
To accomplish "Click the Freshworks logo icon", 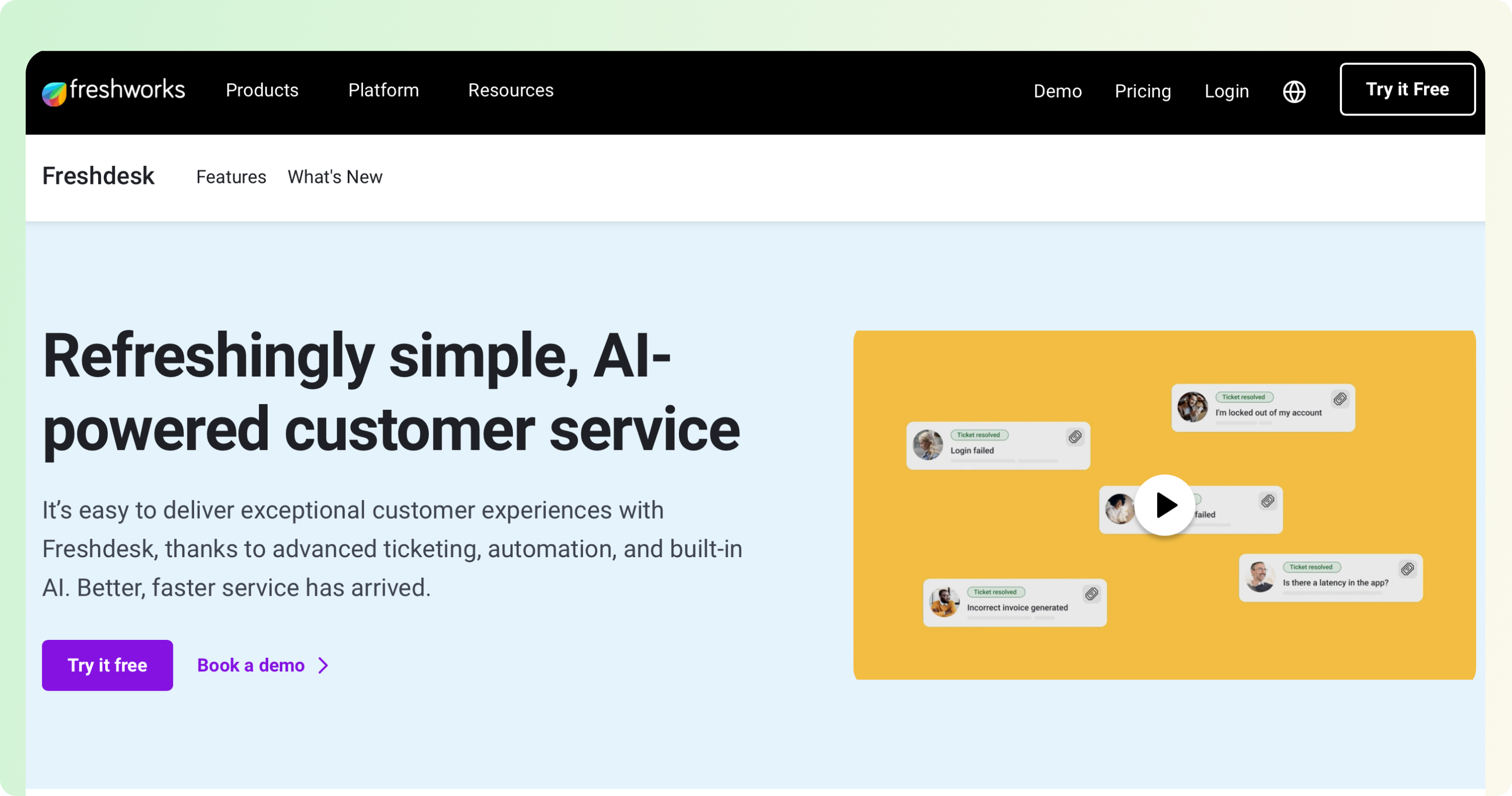I will (54, 93).
